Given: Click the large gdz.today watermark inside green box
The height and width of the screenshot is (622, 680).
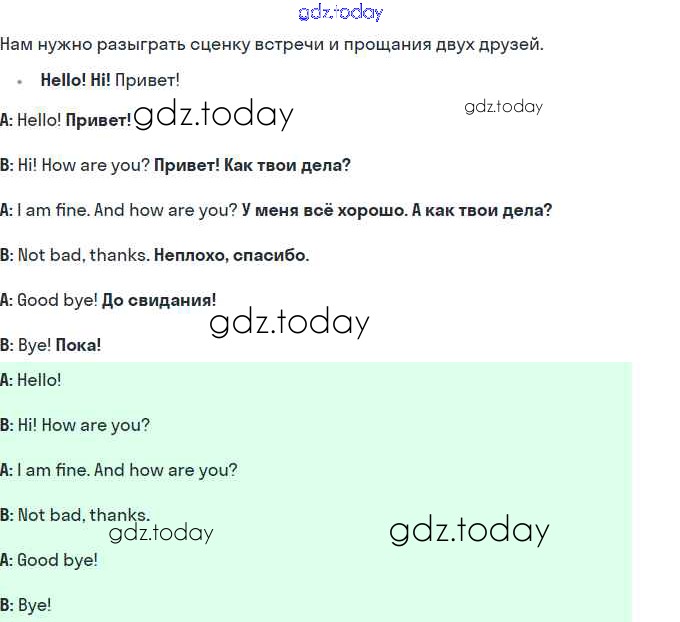Looking at the screenshot, I should pos(469,530).
